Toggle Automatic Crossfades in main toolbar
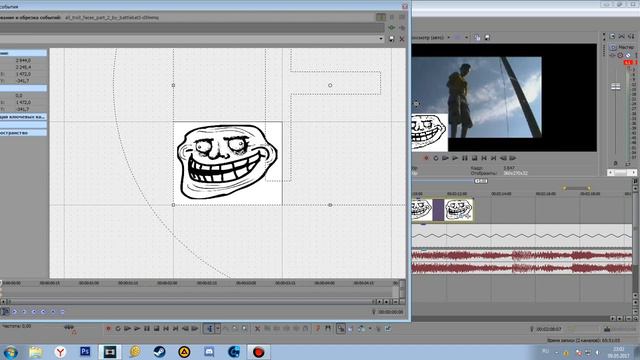This screenshot has width=640, height=360. 350,328
